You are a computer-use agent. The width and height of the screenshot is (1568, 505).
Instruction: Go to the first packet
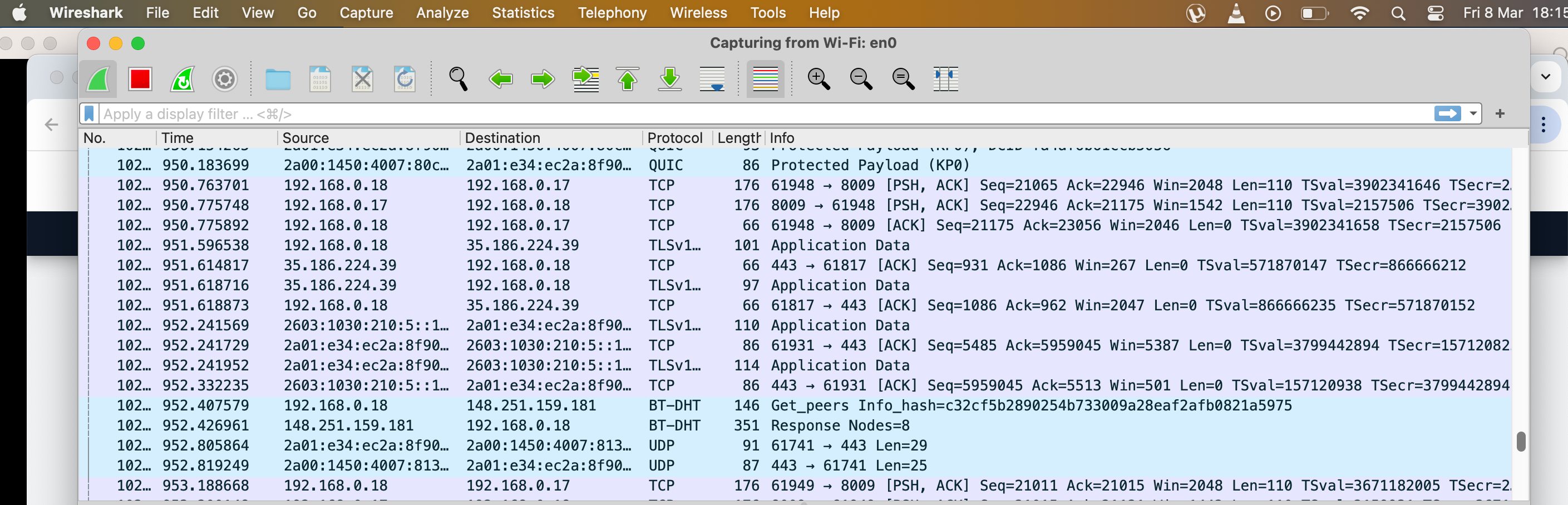click(628, 79)
